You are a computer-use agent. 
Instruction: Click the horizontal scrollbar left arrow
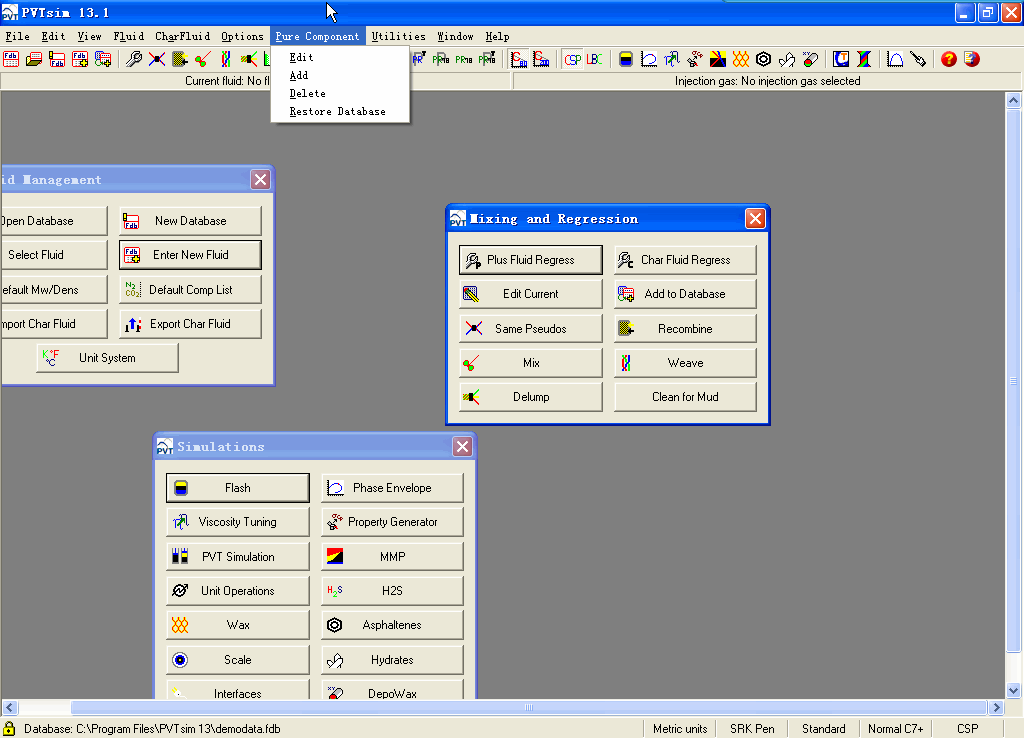pyautogui.click(x=9, y=707)
